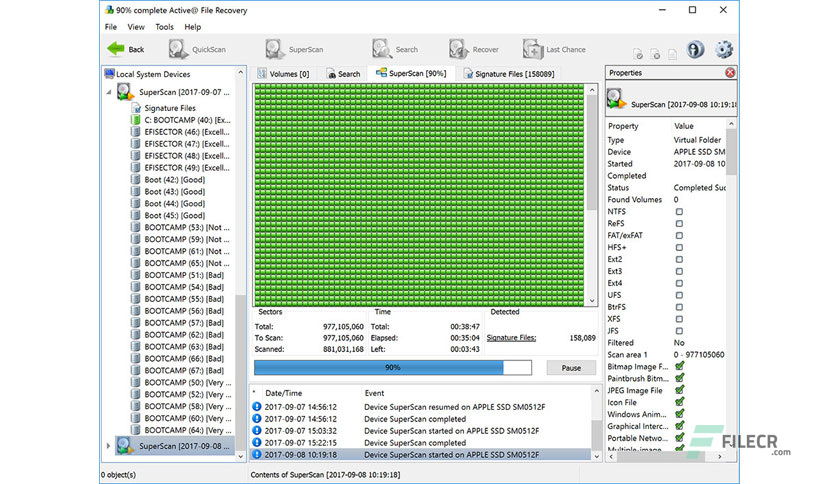836x484 pixels.
Task: Toggle the NTFS checkbox
Action: (x=679, y=212)
